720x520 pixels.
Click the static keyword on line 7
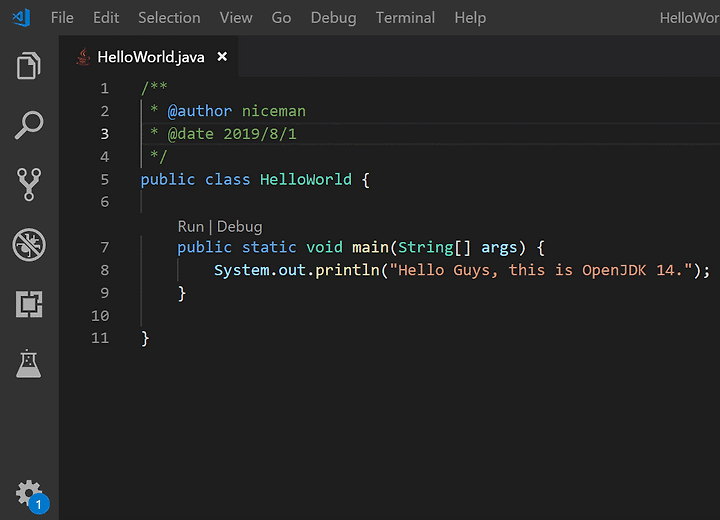[x=269, y=248]
